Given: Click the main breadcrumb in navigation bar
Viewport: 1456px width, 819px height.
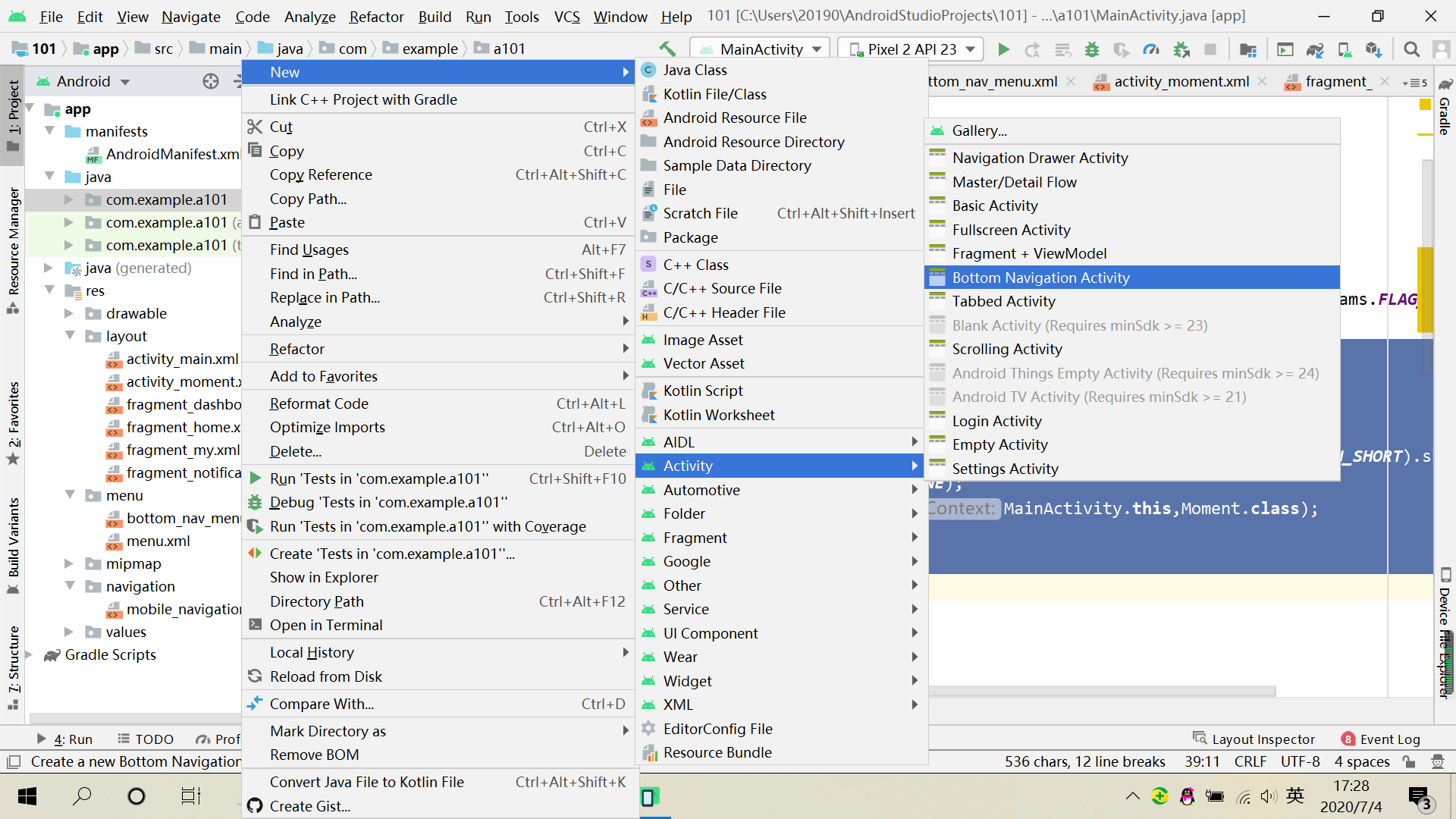Looking at the screenshot, I should [x=225, y=49].
